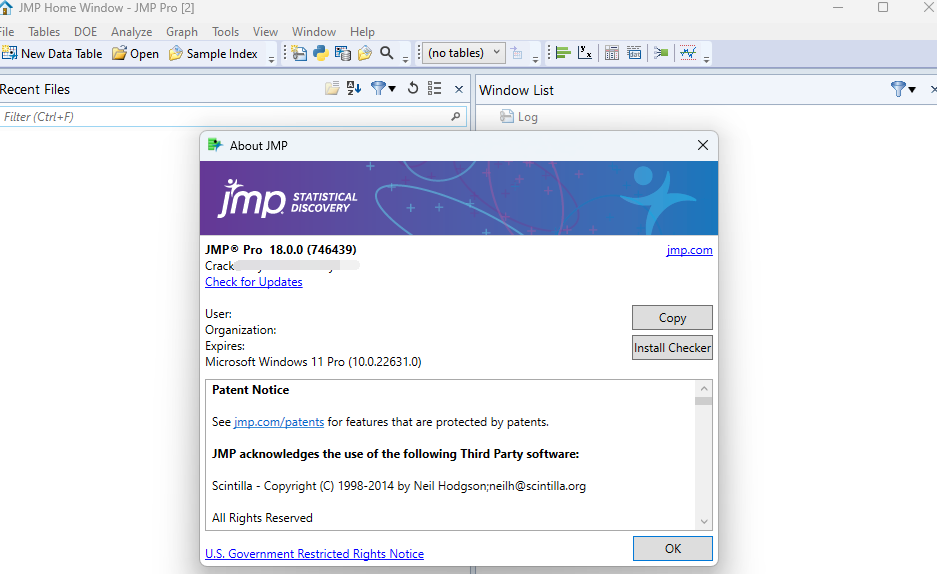Expand the overflow arrow after Sample Index
Screen dimensions: 937x574
(x=271, y=59)
